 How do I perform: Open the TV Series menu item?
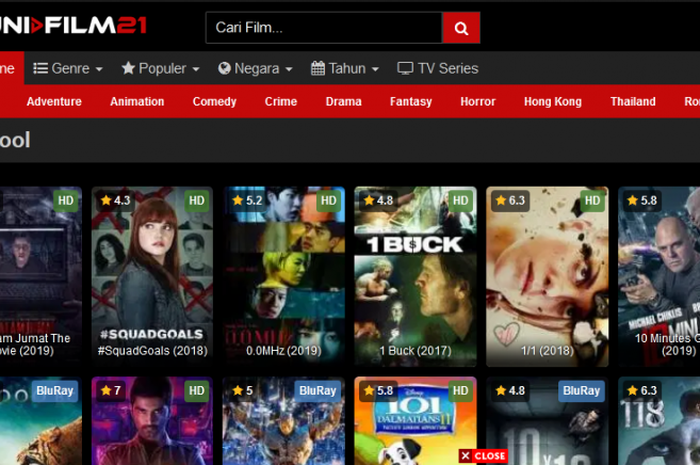[438, 68]
